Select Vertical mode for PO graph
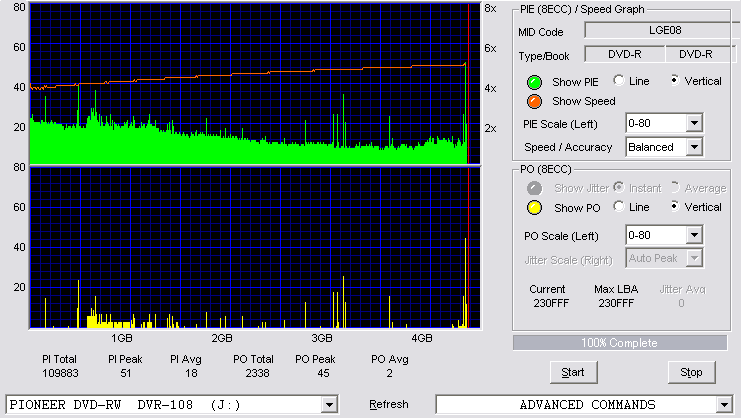The width and height of the screenshot is (741, 418). click(675, 206)
